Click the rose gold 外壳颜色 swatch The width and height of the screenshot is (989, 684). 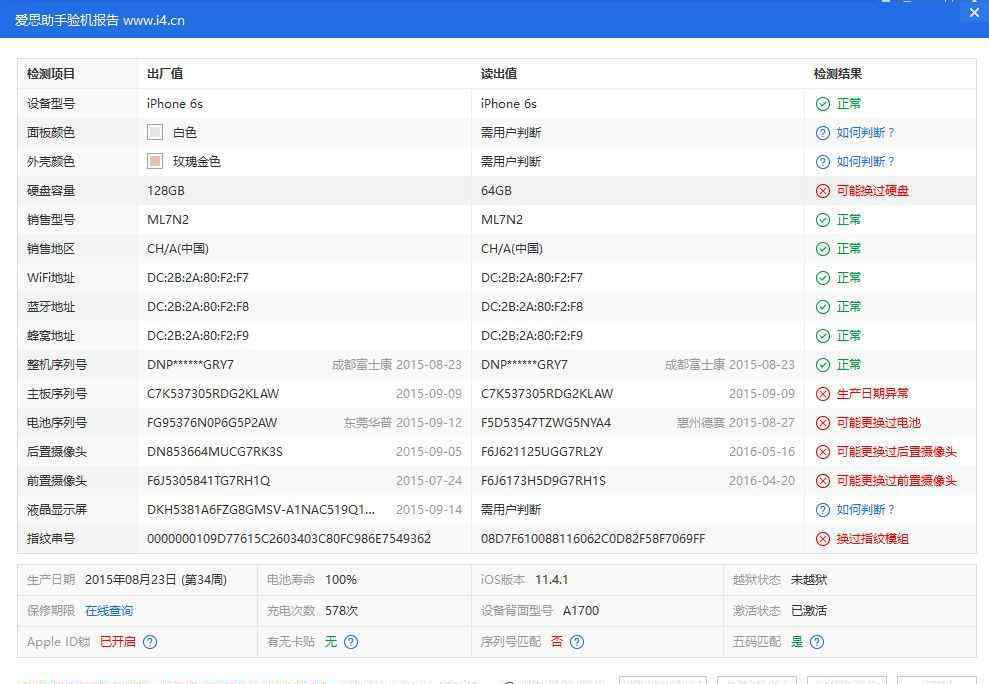pyautogui.click(x=155, y=162)
